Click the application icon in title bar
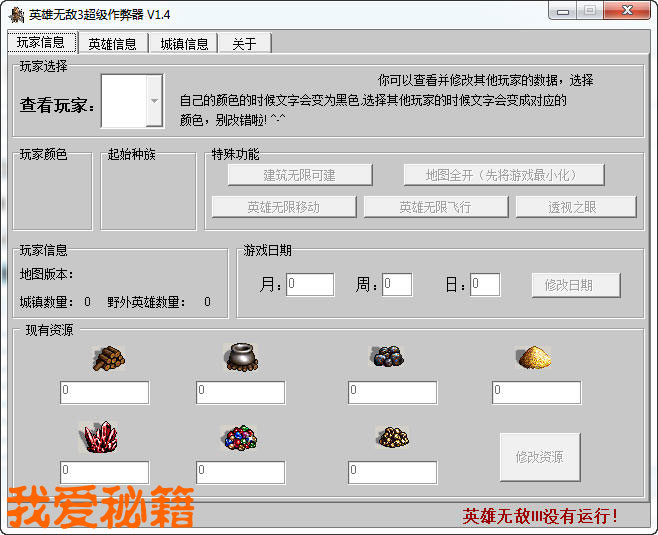 16,15
